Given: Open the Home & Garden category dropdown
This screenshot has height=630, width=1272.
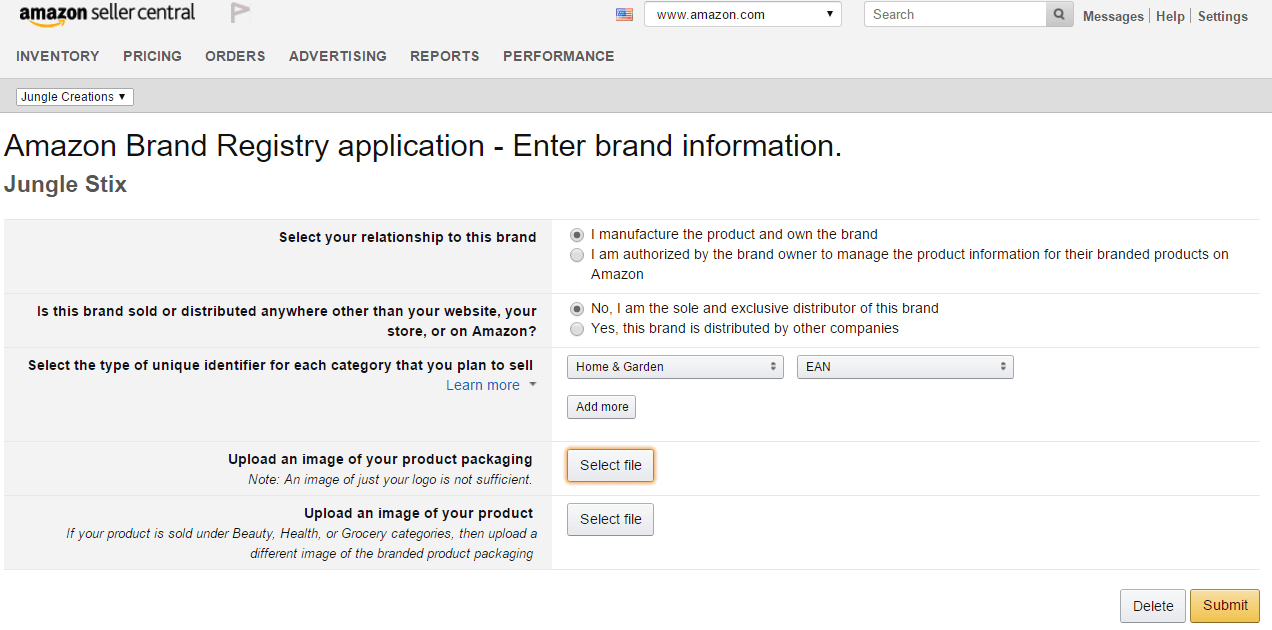Looking at the screenshot, I should click(x=677, y=367).
